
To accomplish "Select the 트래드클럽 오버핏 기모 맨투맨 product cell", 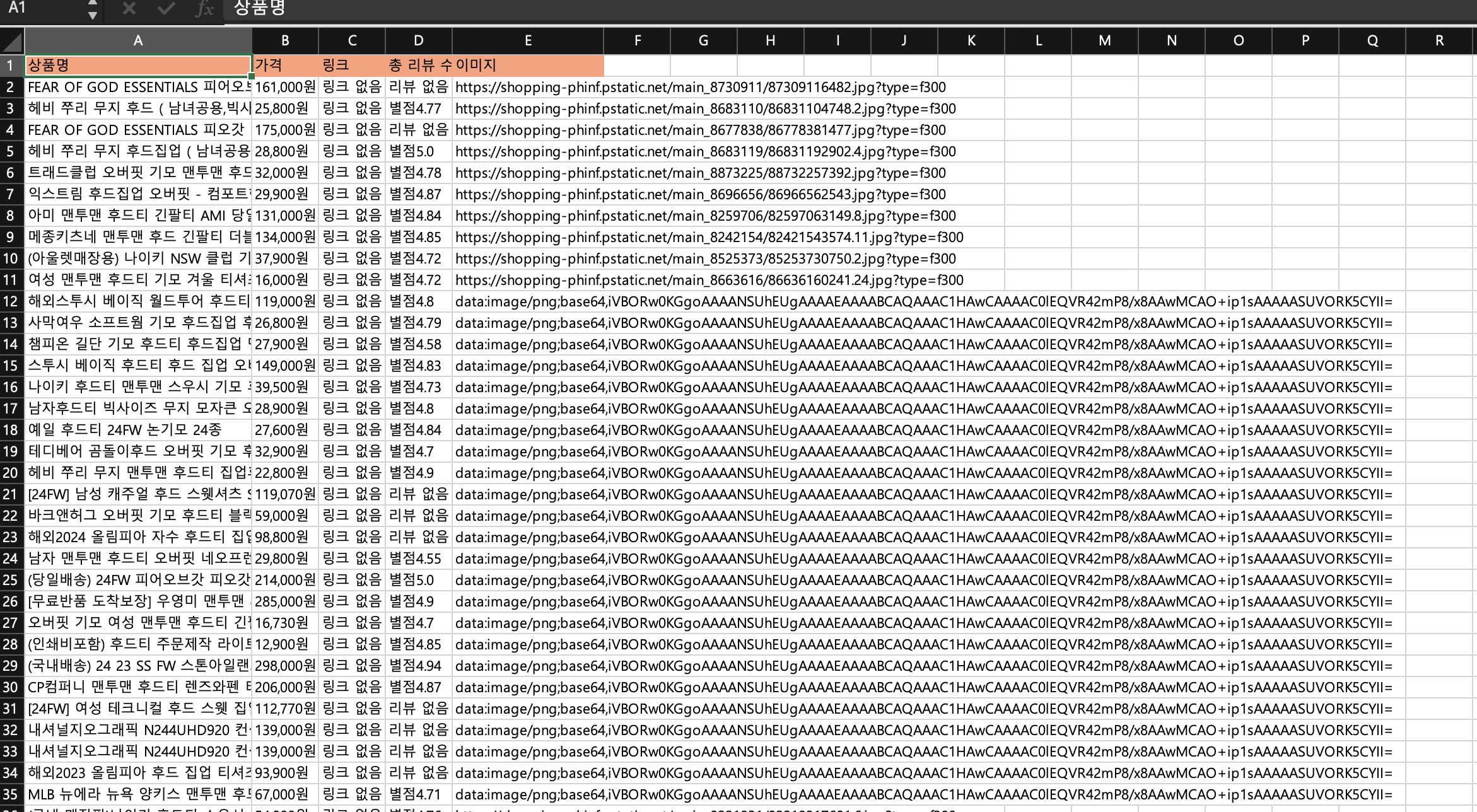I will 138,173.
